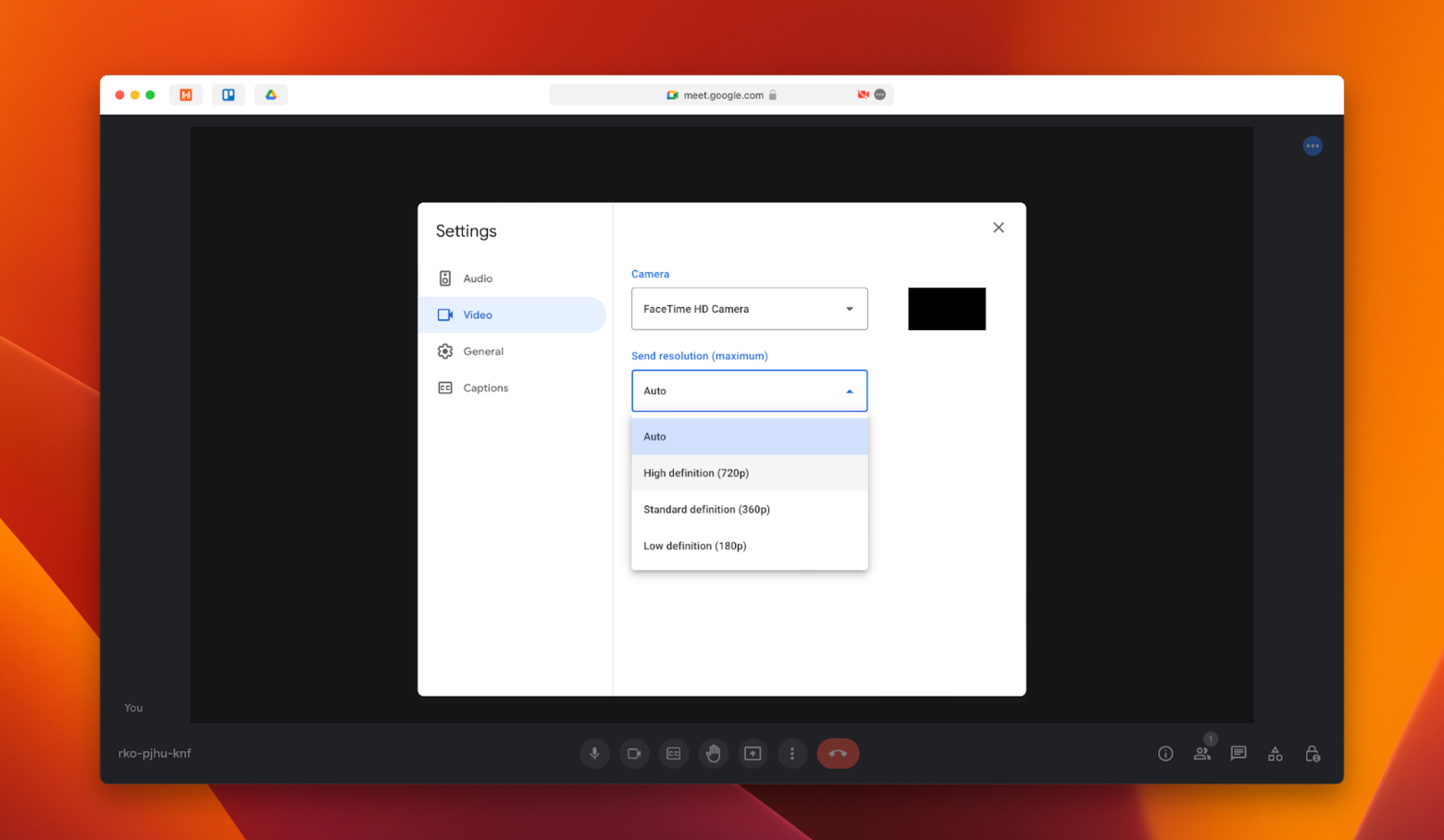Open the chat messages panel
Image resolution: width=1444 pixels, height=840 pixels.
[1239, 754]
